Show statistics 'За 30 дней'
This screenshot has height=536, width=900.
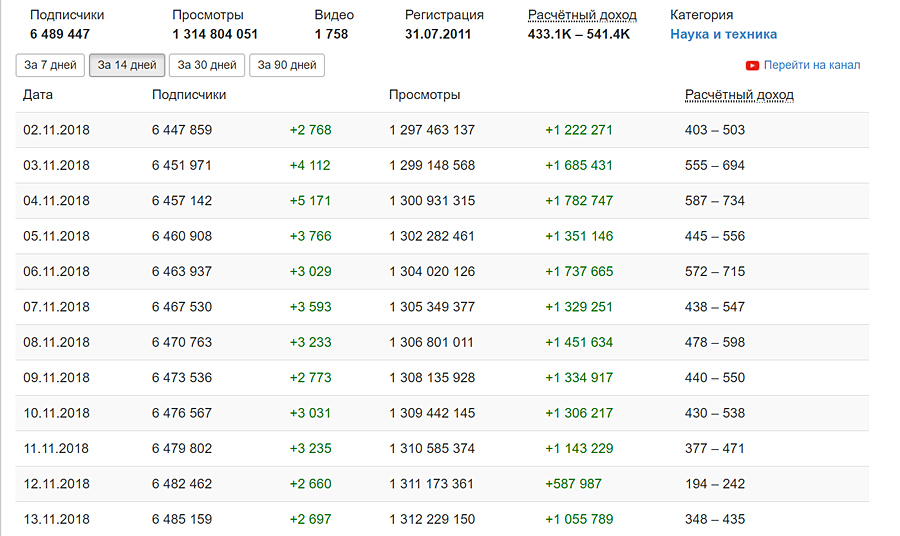click(x=207, y=66)
